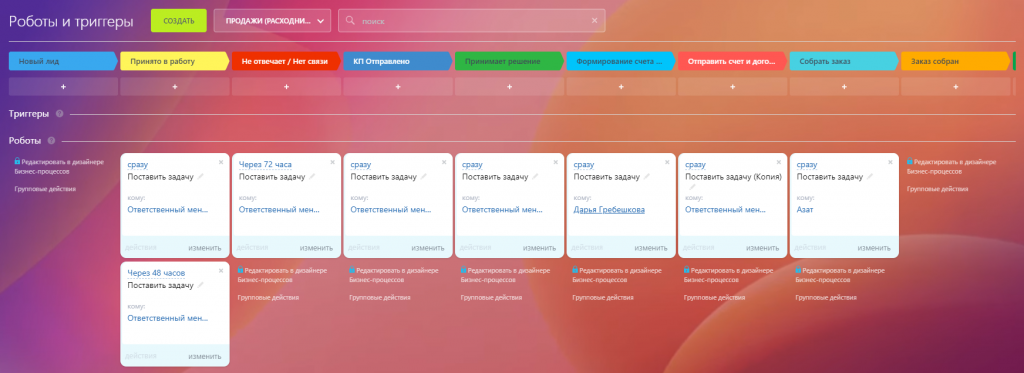Select the Принято в работу stage header

(175, 61)
